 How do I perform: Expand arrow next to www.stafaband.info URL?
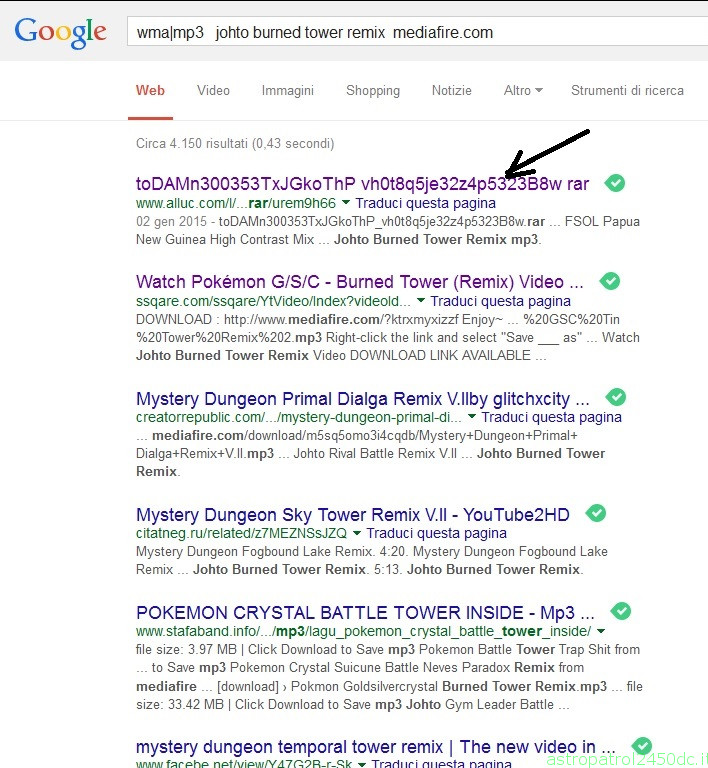[x=601, y=631]
